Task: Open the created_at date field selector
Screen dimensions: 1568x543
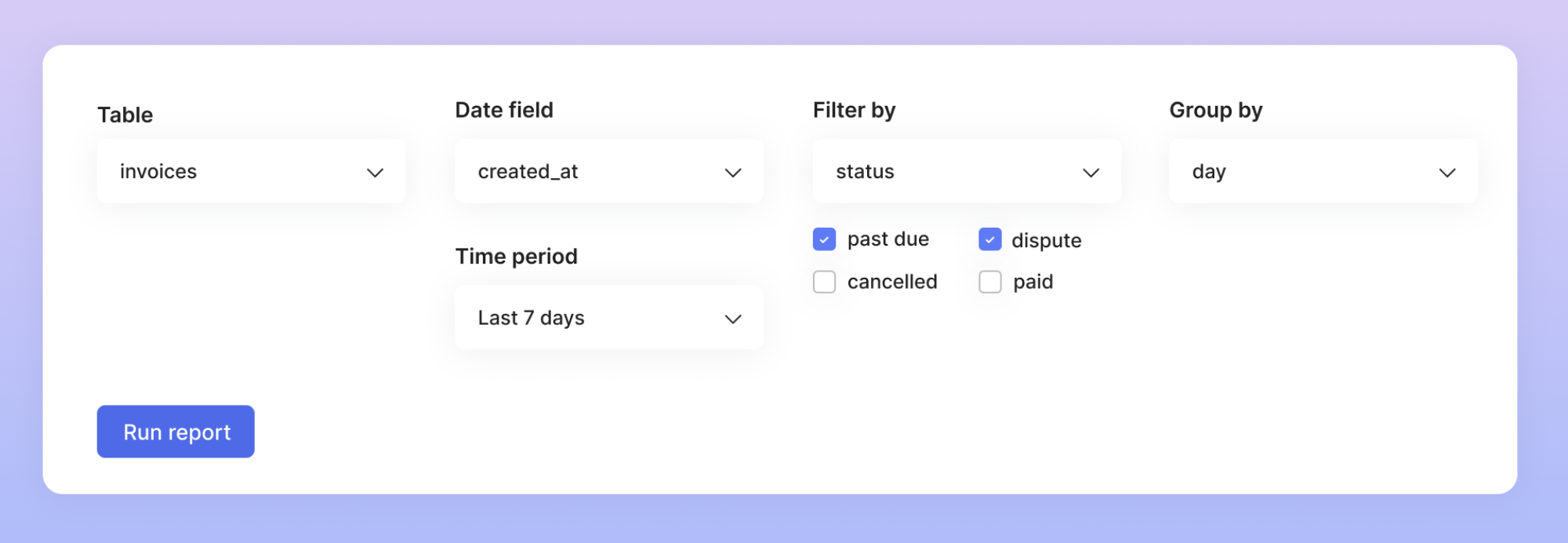Action: tap(608, 172)
